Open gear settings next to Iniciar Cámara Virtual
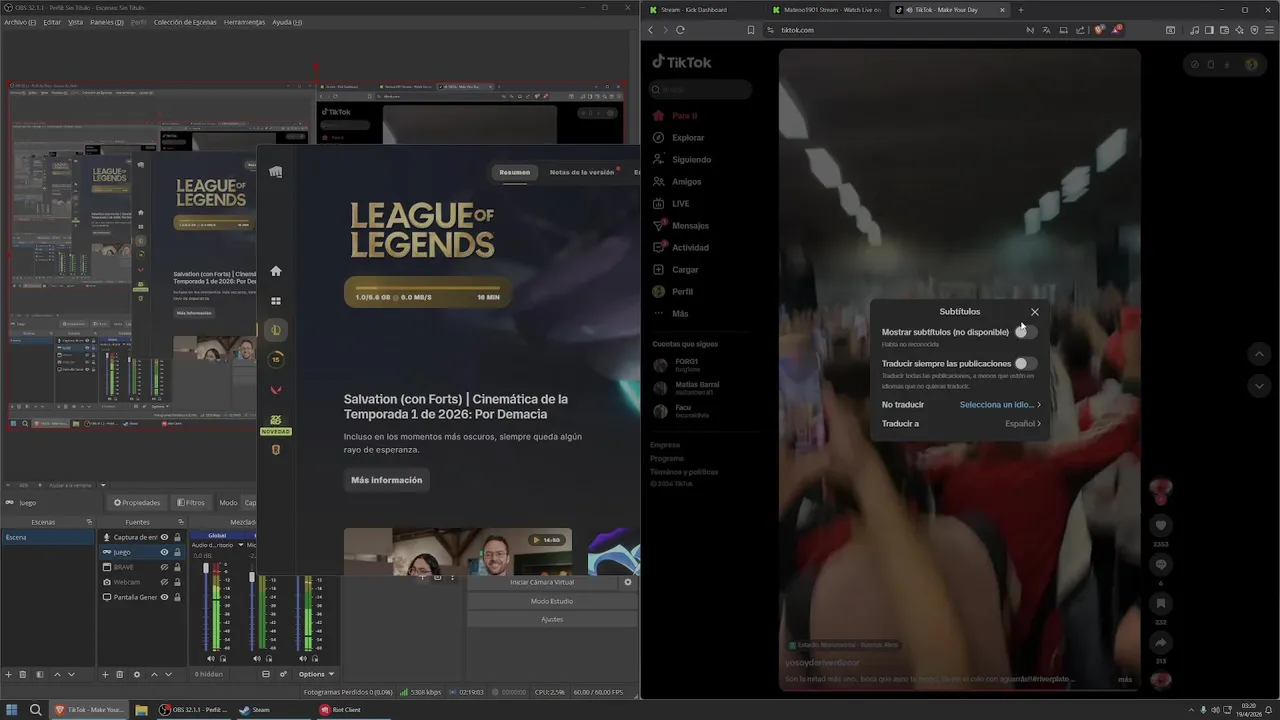The width and height of the screenshot is (1280, 720). tap(628, 582)
